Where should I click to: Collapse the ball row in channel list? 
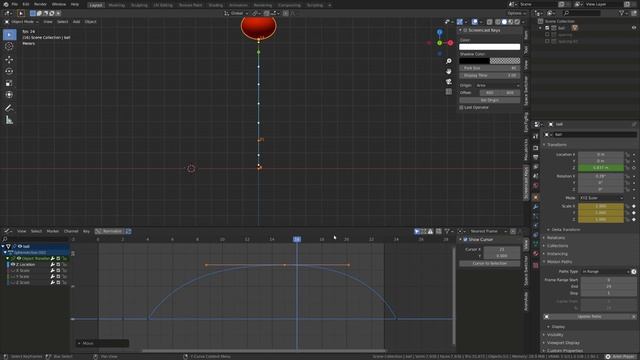[3, 247]
